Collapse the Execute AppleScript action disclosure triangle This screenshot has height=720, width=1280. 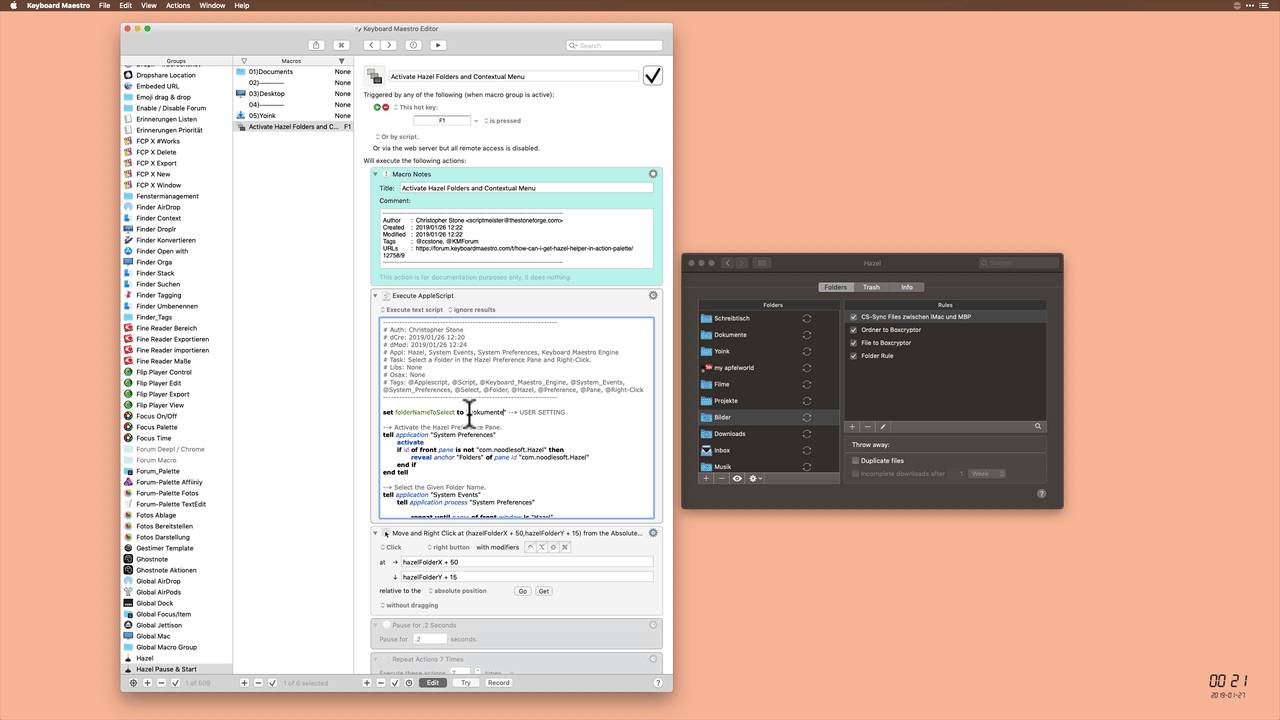376,296
